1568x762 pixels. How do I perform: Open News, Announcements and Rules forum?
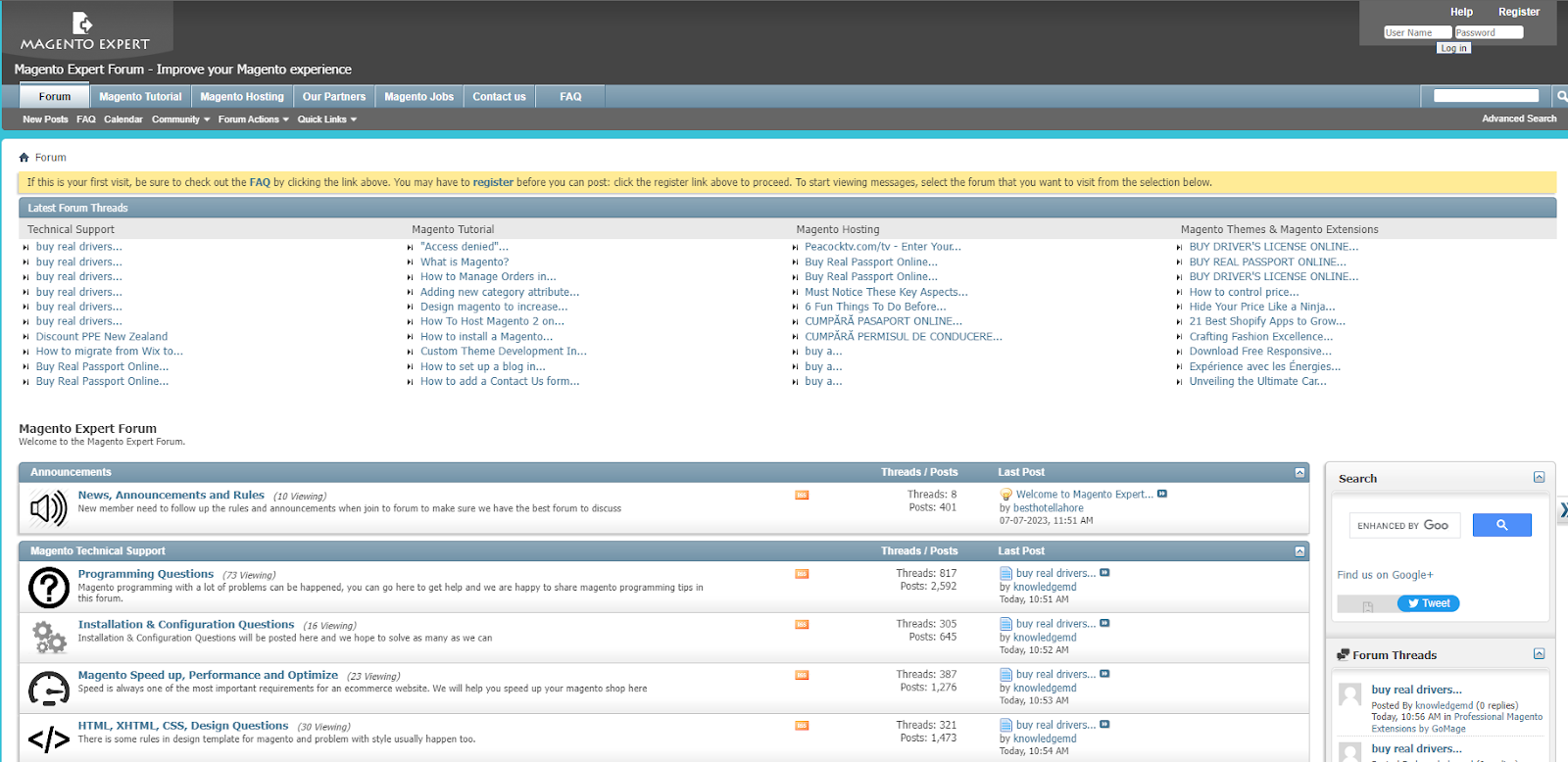click(171, 496)
